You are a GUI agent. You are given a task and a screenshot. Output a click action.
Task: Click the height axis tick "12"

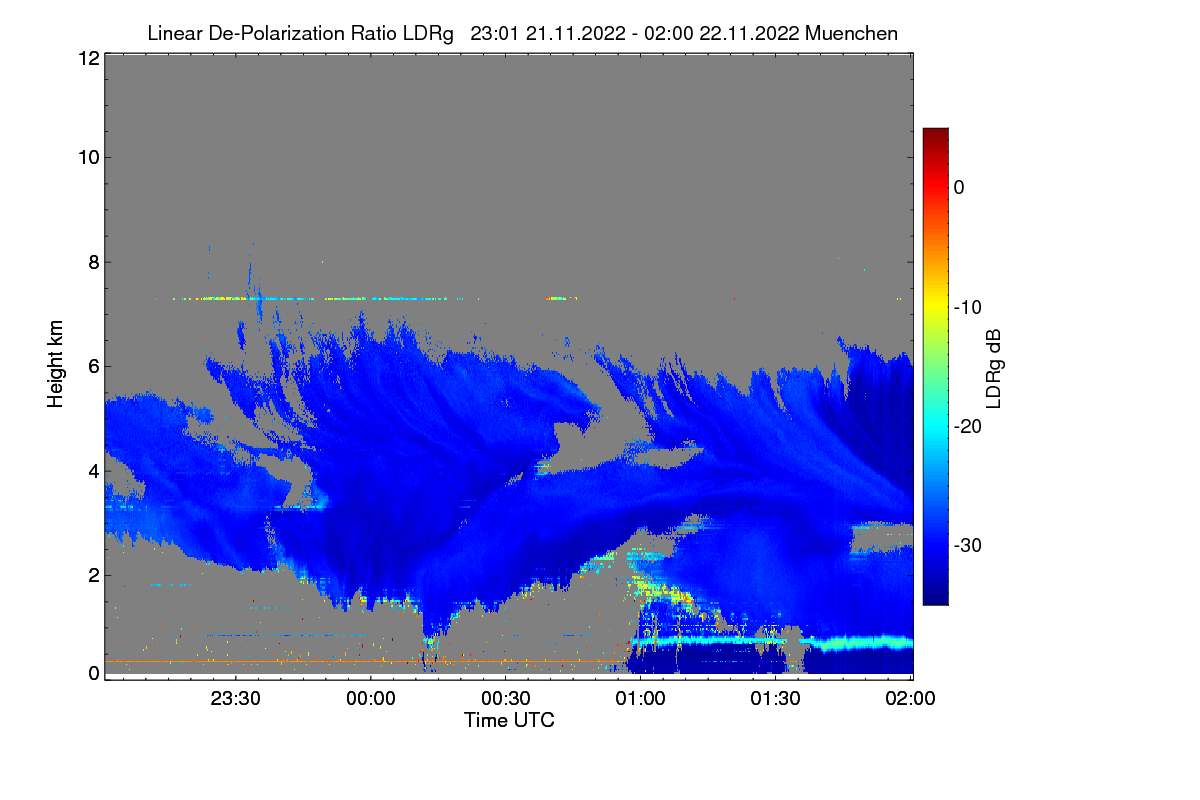pyautogui.click(x=87, y=59)
